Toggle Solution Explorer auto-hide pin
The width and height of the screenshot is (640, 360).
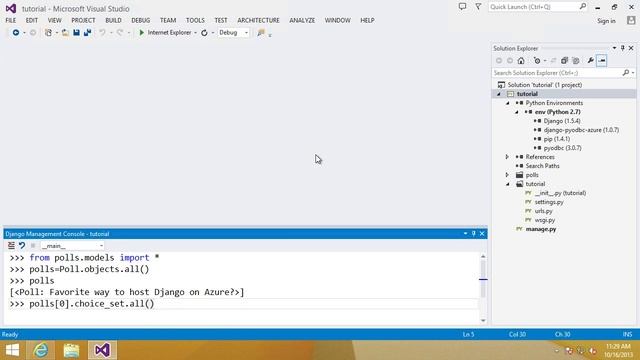(622, 48)
